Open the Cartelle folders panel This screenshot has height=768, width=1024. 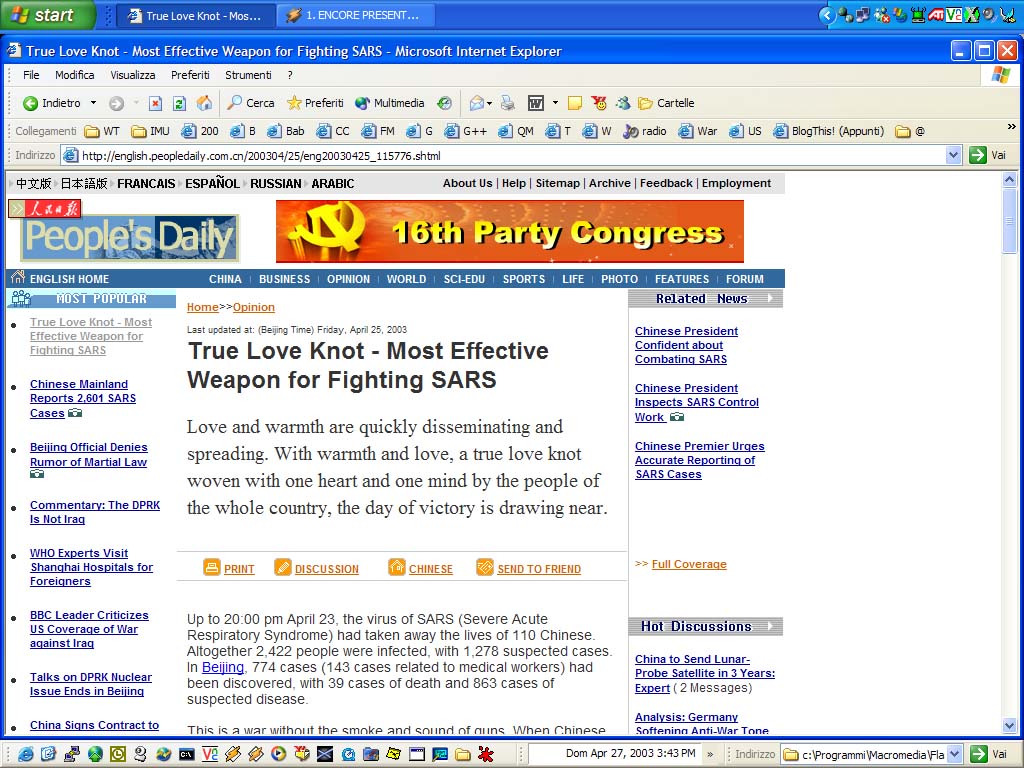pyautogui.click(x=666, y=103)
